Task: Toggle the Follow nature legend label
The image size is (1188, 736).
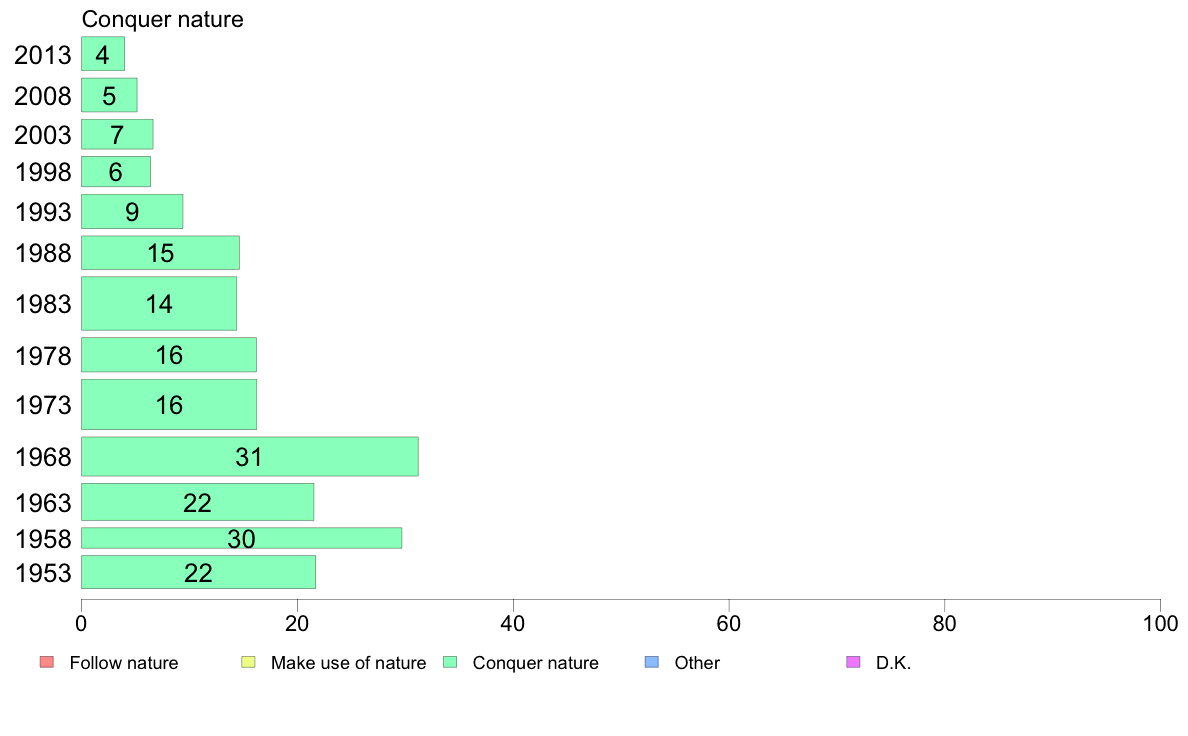Action: click(x=124, y=663)
